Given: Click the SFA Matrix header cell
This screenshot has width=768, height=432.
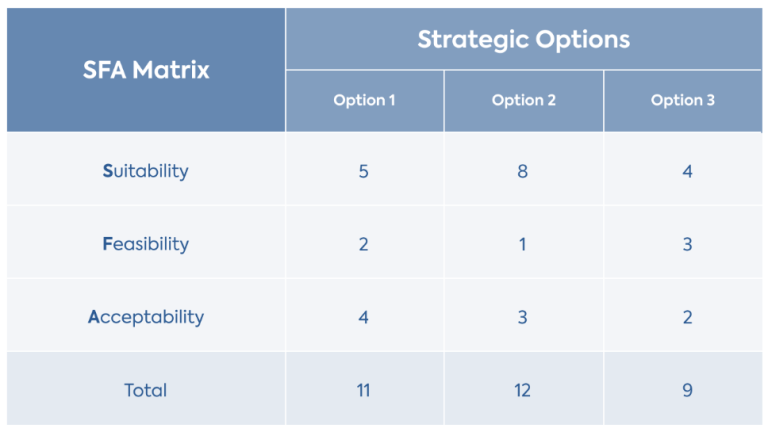Looking at the screenshot, I should point(145,70).
